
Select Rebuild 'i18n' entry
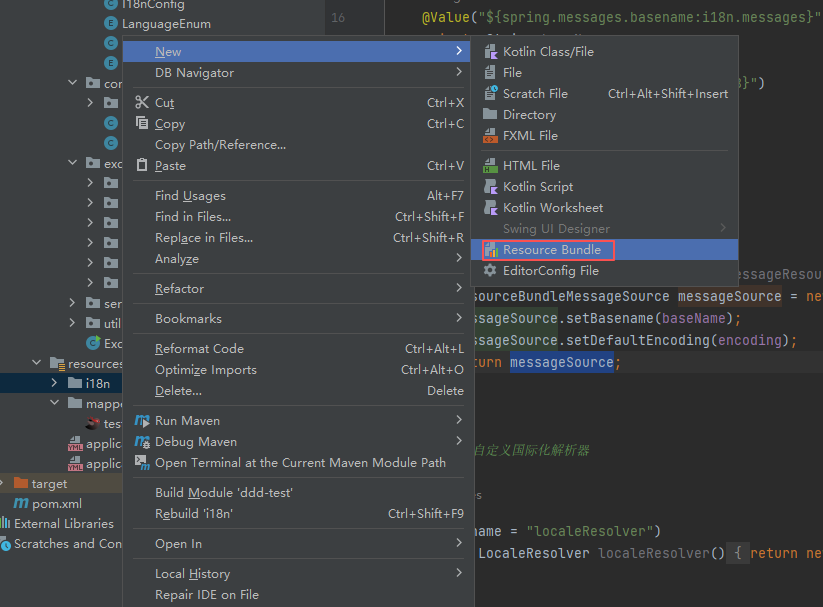tap(299, 514)
